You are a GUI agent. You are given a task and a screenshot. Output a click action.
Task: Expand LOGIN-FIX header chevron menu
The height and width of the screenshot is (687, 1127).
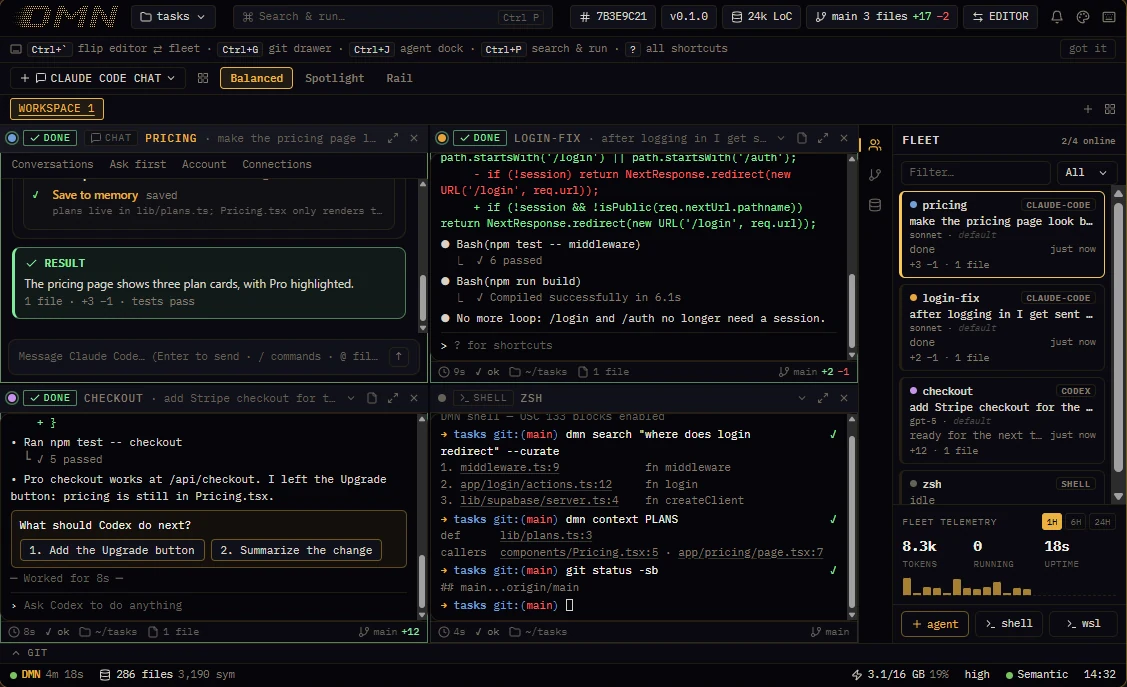(x=781, y=138)
